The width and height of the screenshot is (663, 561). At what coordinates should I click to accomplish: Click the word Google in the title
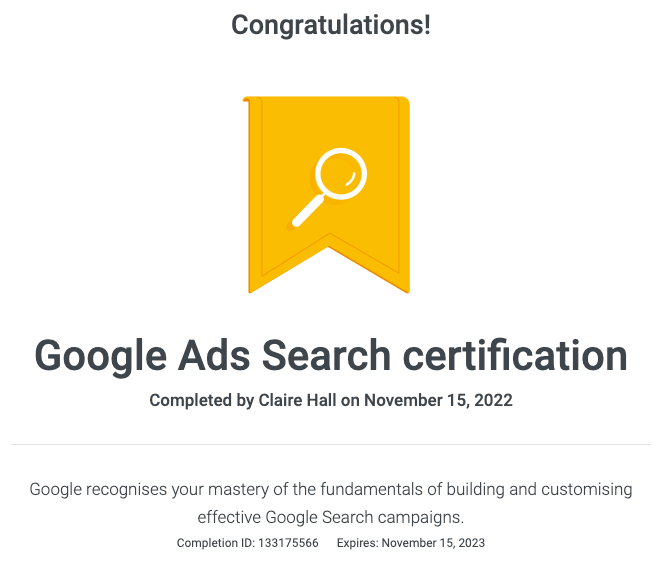point(101,356)
